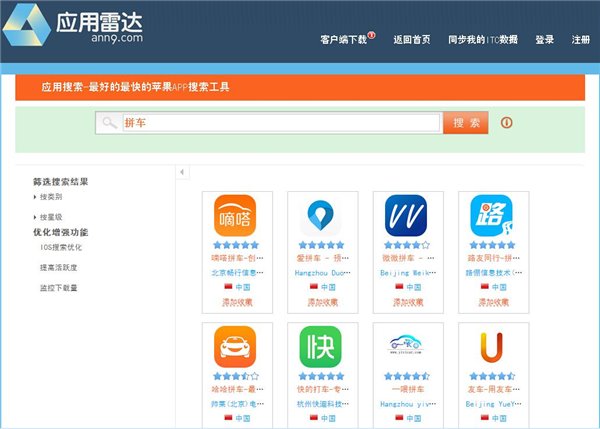Open the orange U app icon
600x429 pixels.
[491, 347]
